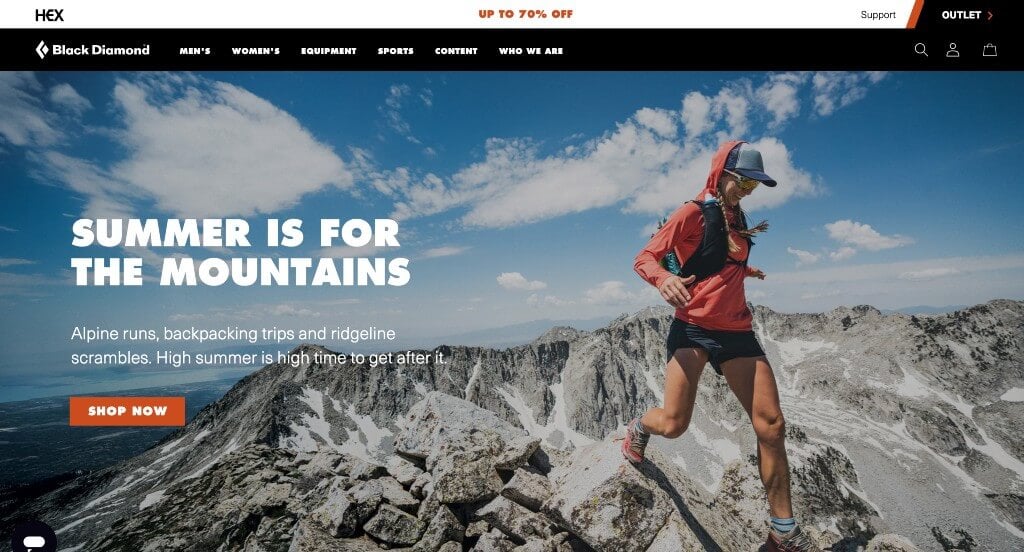Screen dimensions: 1024x552
Task: Expand the Women's navigation menu
Action: (x=255, y=50)
